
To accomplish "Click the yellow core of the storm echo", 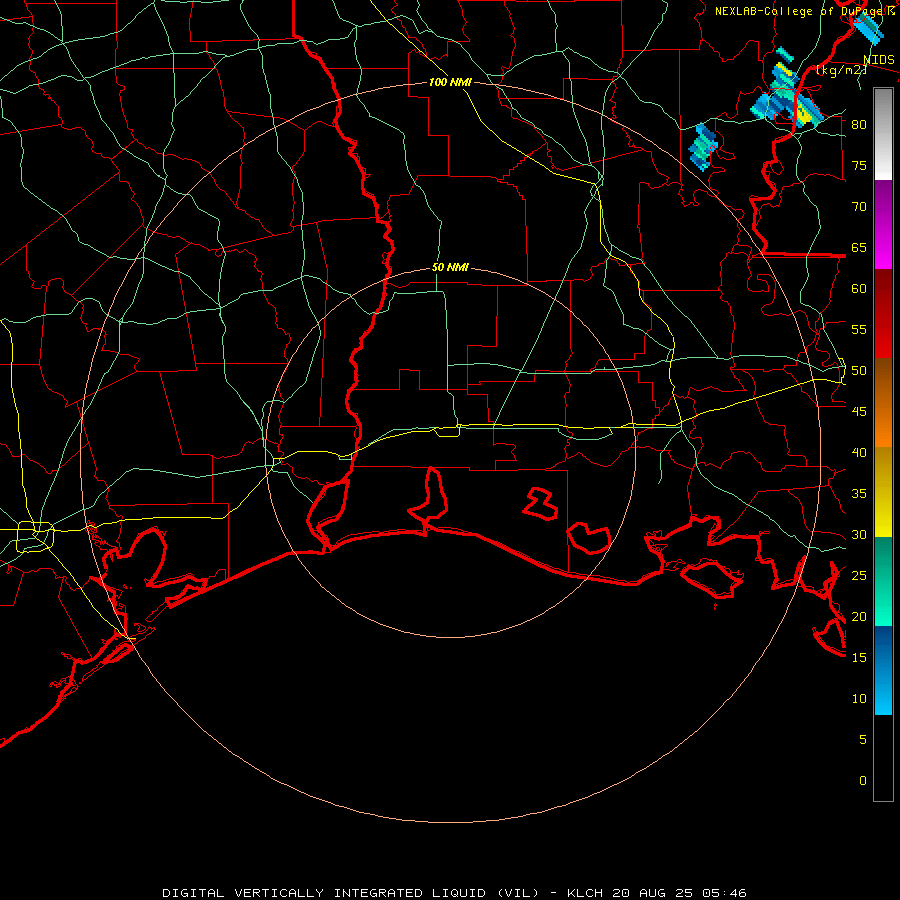I will [x=803, y=114].
